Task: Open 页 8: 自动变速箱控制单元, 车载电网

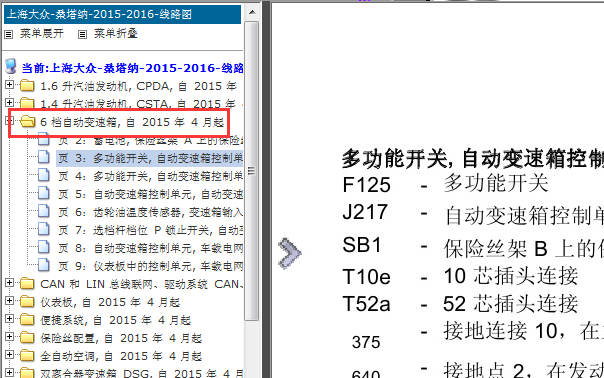Action: coord(150,248)
